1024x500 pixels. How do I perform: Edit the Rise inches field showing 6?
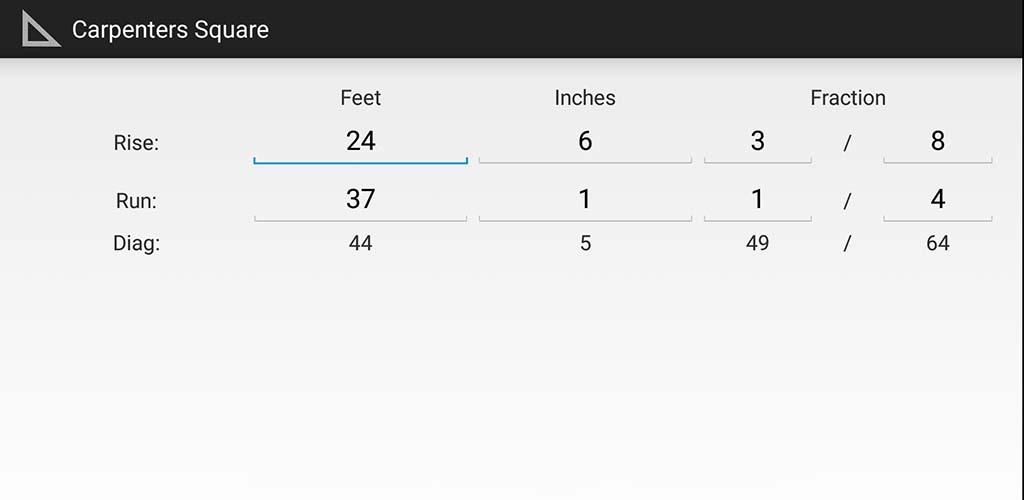click(x=585, y=142)
